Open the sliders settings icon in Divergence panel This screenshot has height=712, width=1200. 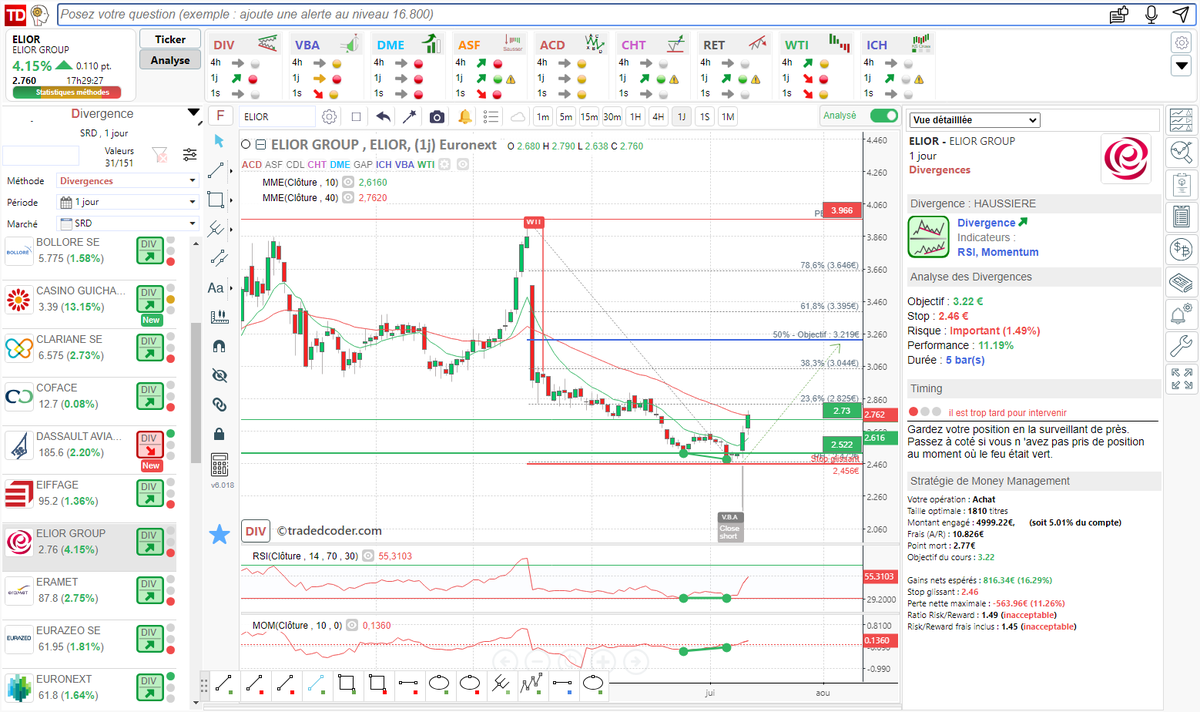pos(190,155)
